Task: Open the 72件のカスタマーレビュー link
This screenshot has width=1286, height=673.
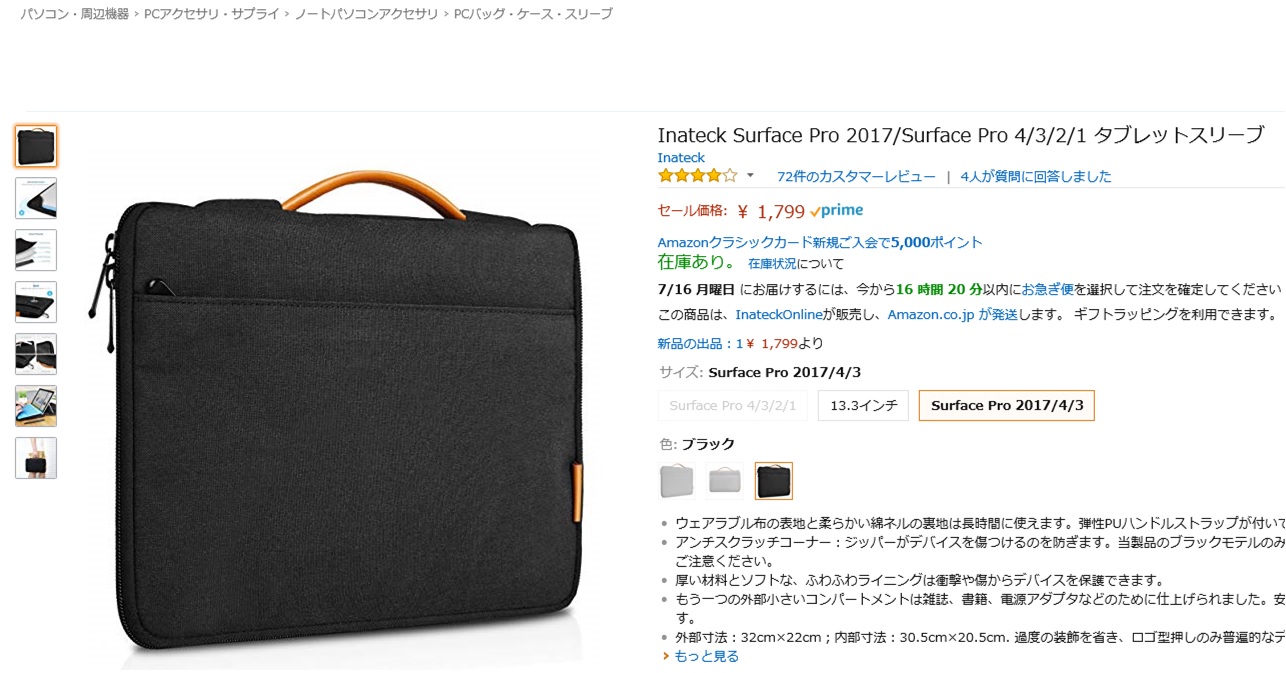Action: coord(856,176)
